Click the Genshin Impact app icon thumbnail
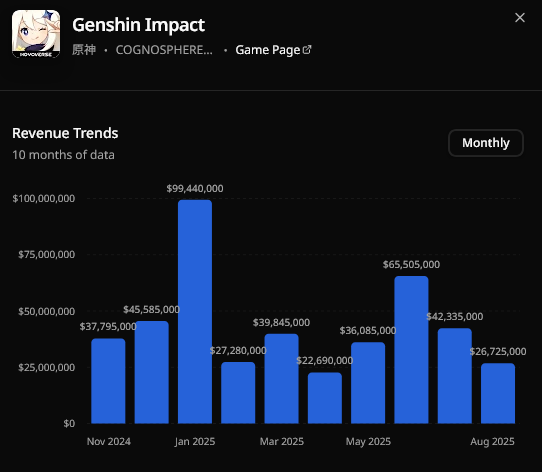 point(36,34)
